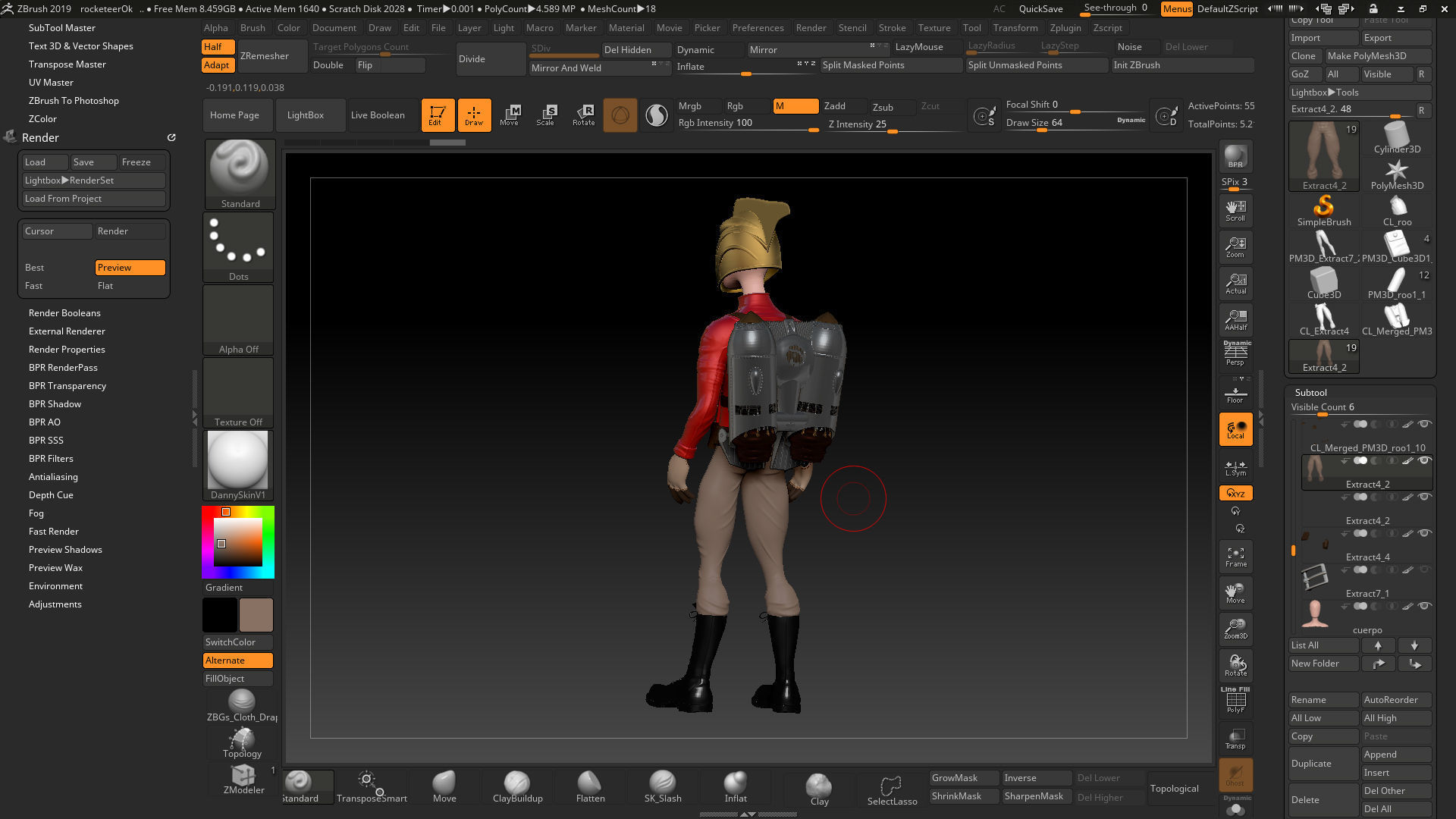Collapse the Render palette header

40,138
